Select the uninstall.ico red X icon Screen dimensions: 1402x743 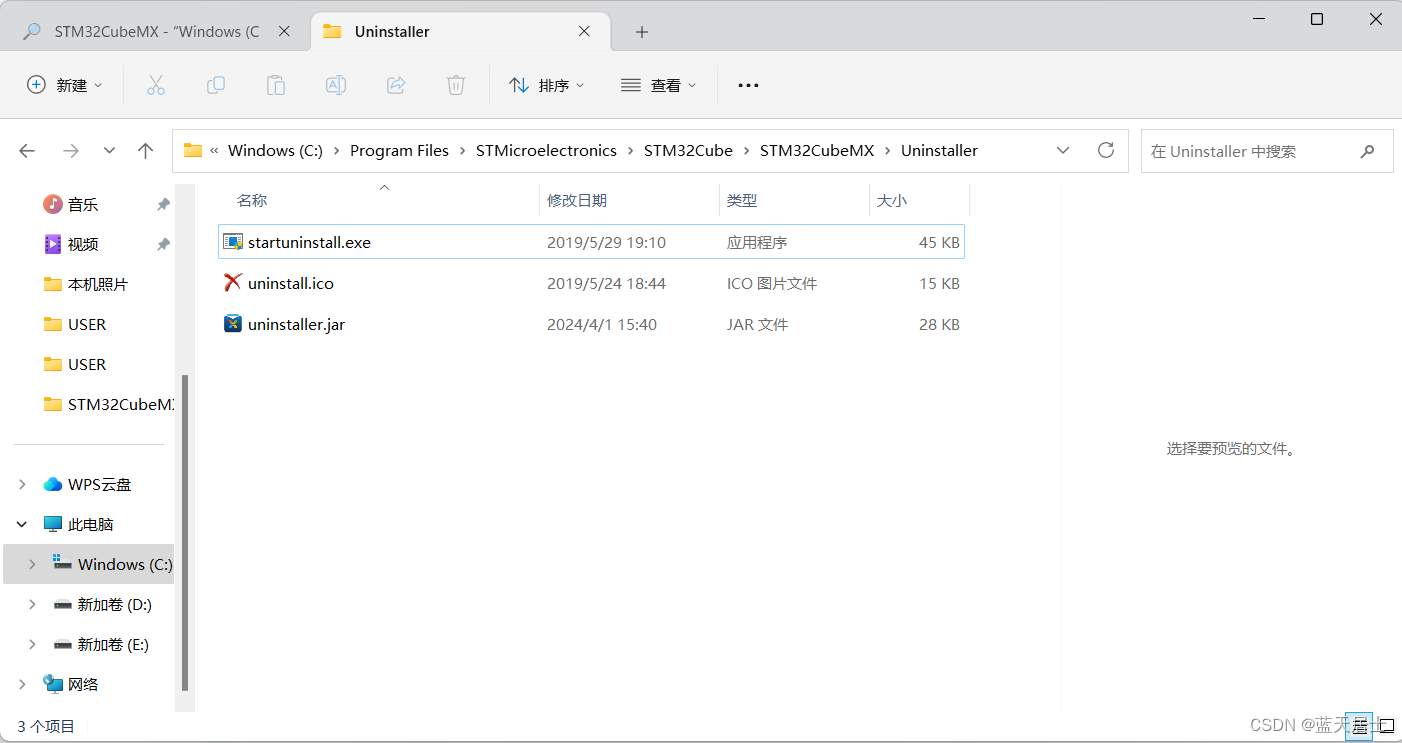click(x=233, y=283)
